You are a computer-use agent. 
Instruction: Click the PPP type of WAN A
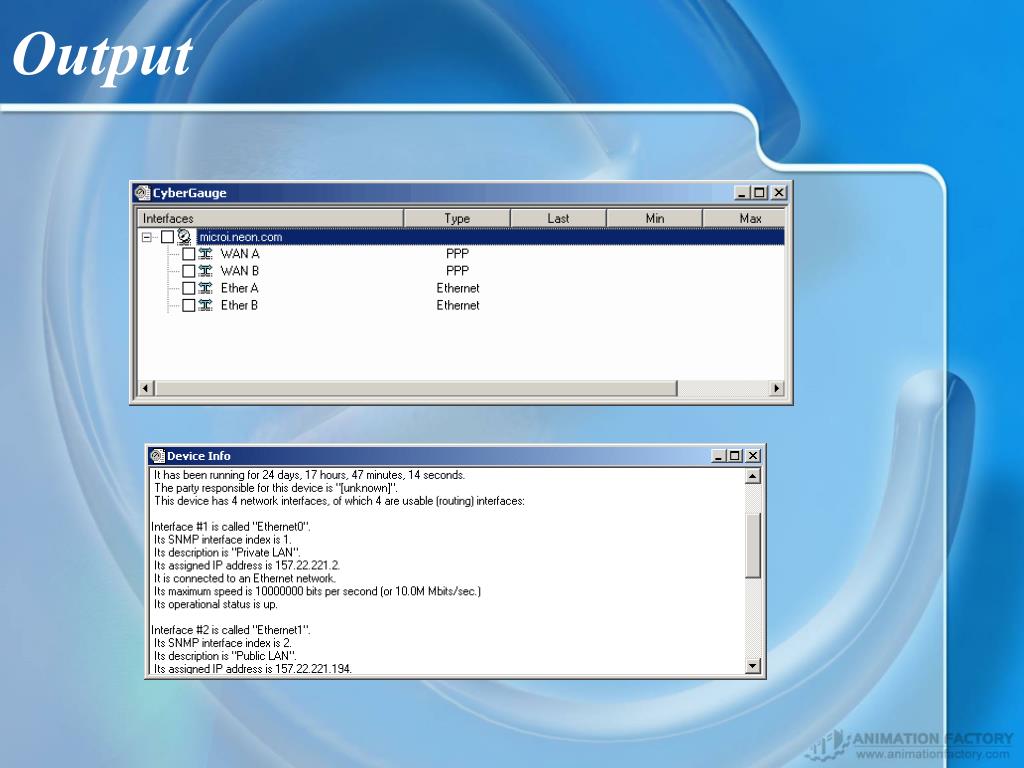tap(457, 254)
